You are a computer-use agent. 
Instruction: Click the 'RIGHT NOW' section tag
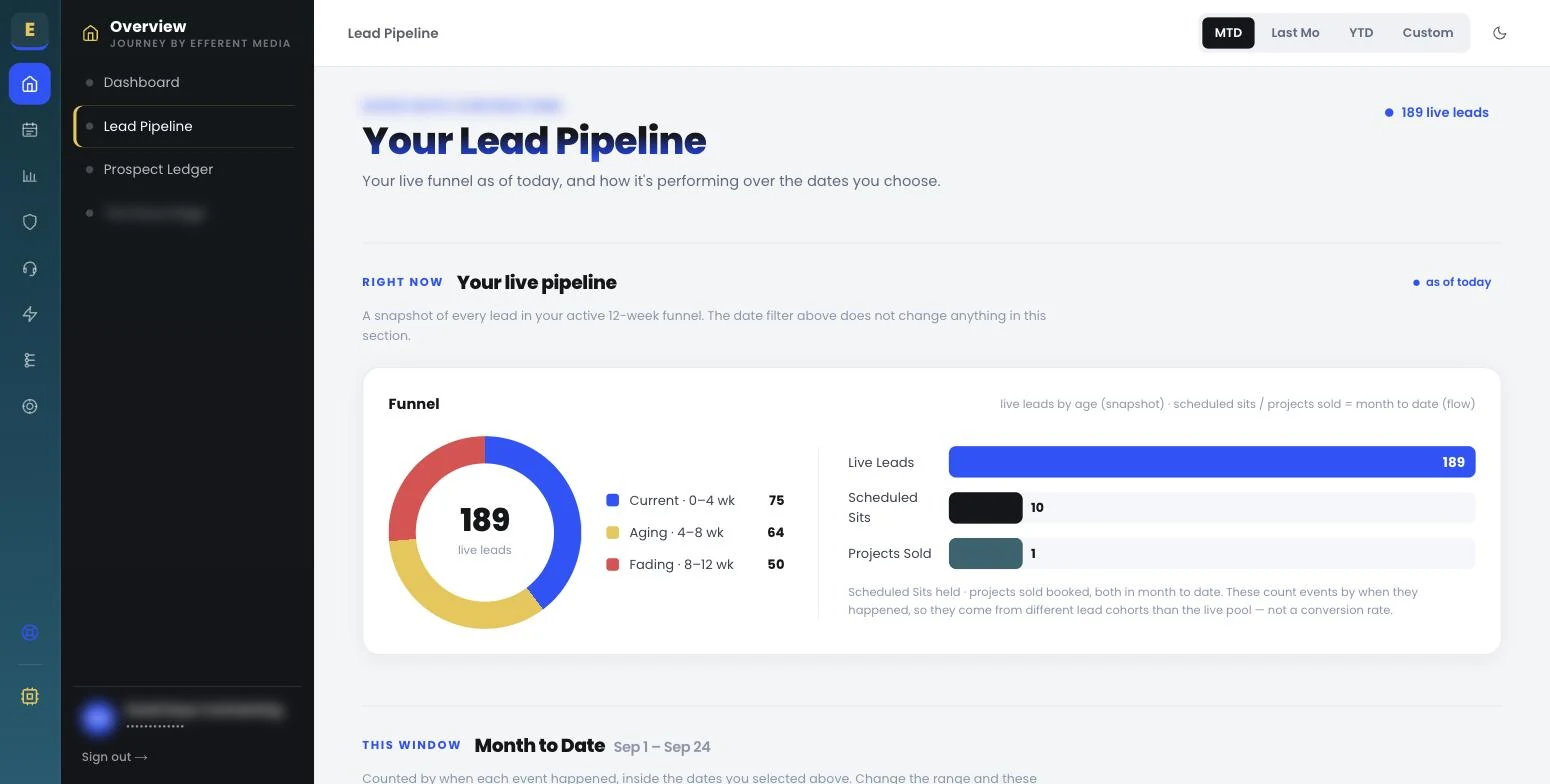[402, 282]
